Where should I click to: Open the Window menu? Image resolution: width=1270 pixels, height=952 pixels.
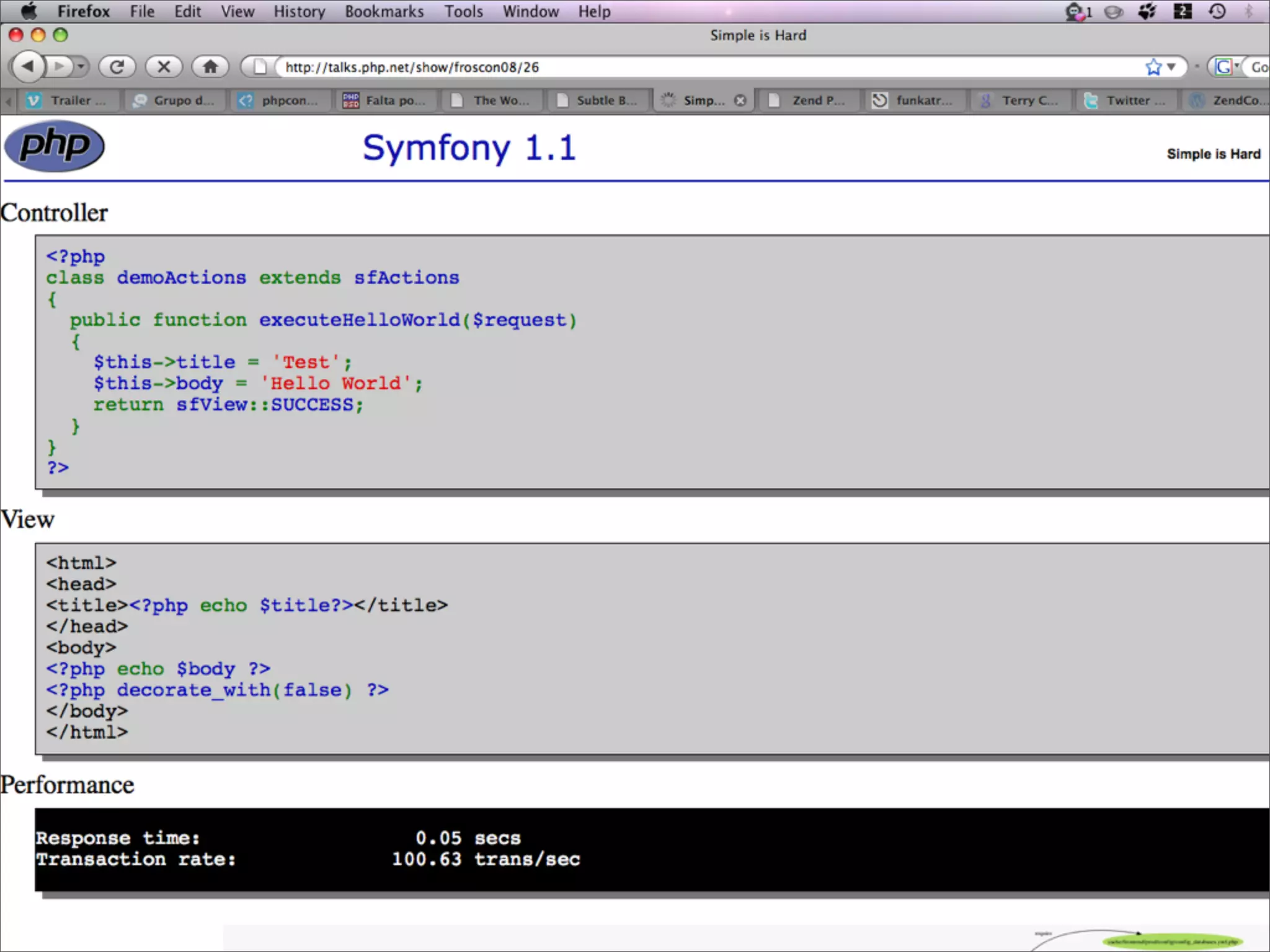tap(531, 11)
